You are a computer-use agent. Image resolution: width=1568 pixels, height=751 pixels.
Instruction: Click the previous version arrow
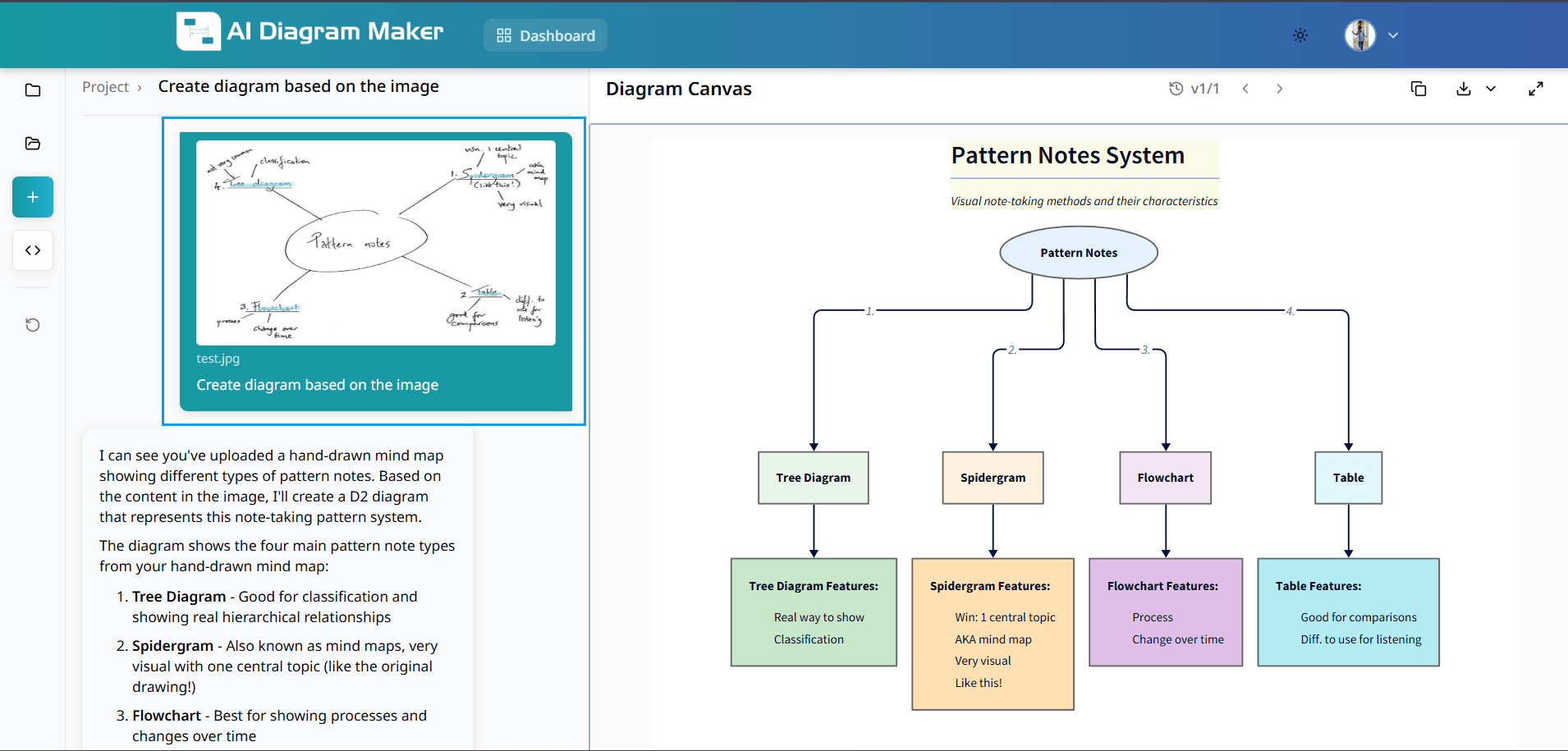tap(1246, 88)
